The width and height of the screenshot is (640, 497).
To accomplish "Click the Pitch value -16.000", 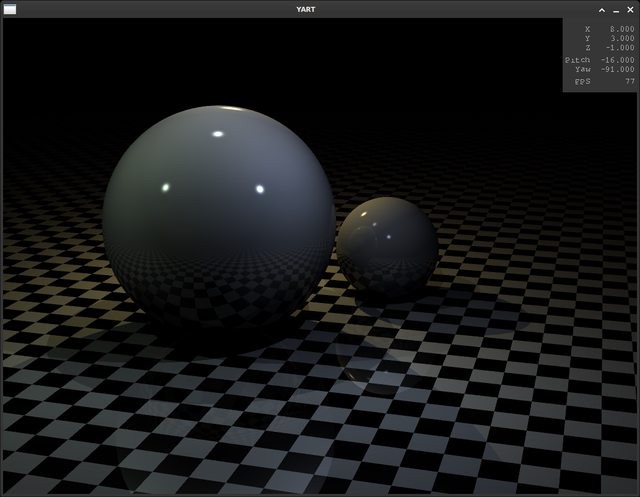I will click(x=618, y=60).
